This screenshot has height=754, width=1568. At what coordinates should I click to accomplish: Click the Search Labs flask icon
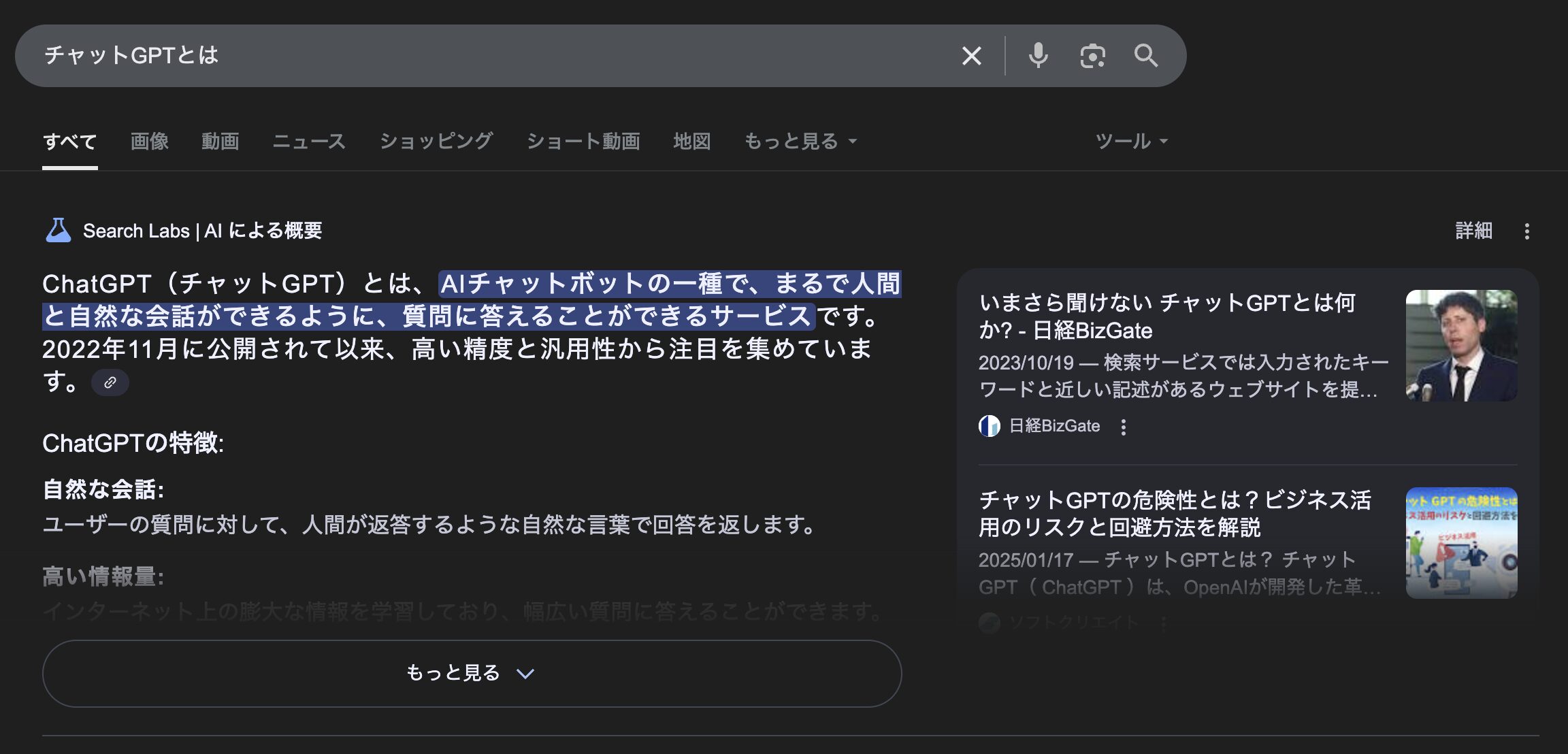(x=58, y=231)
